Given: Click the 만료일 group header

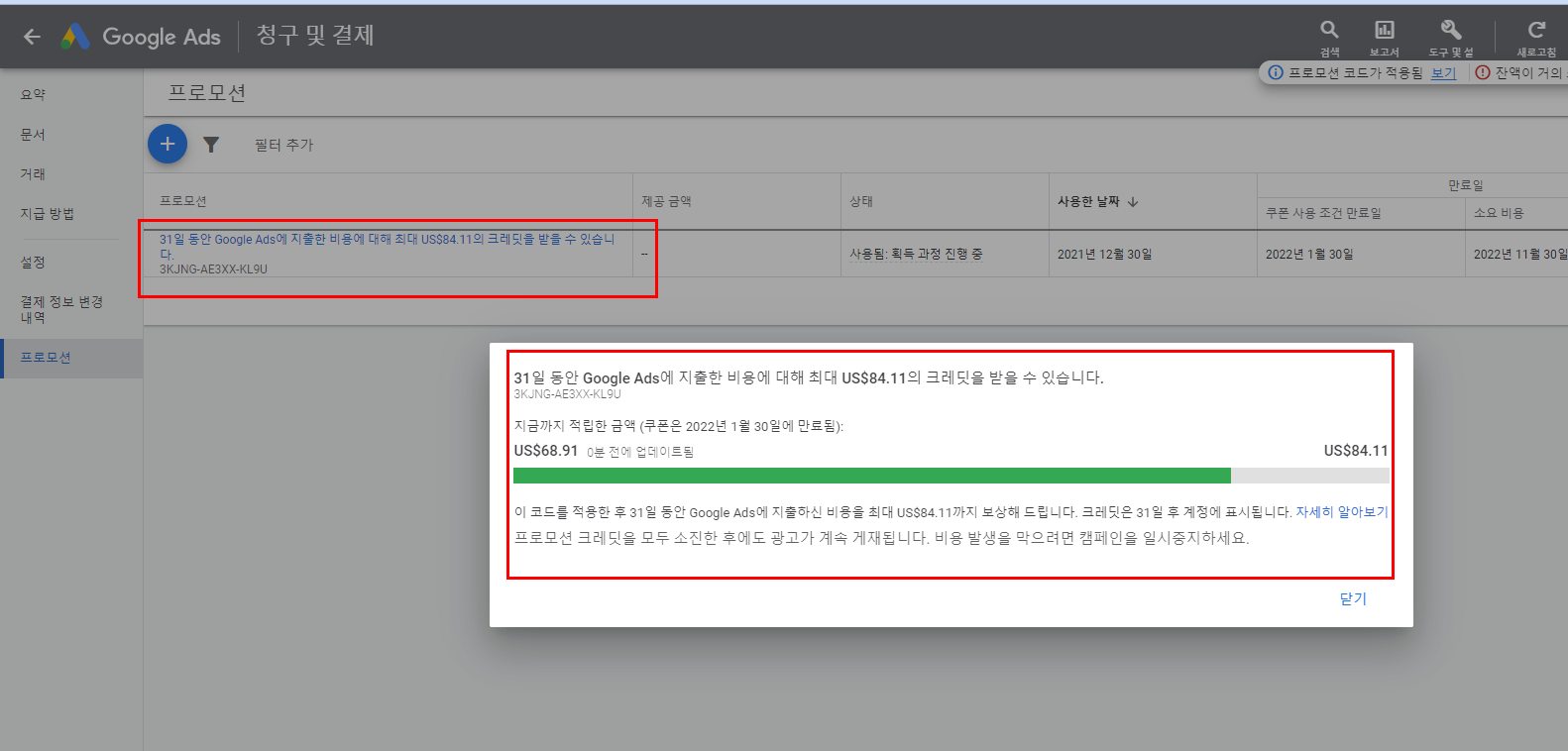Looking at the screenshot, I should coord(1465,185).
